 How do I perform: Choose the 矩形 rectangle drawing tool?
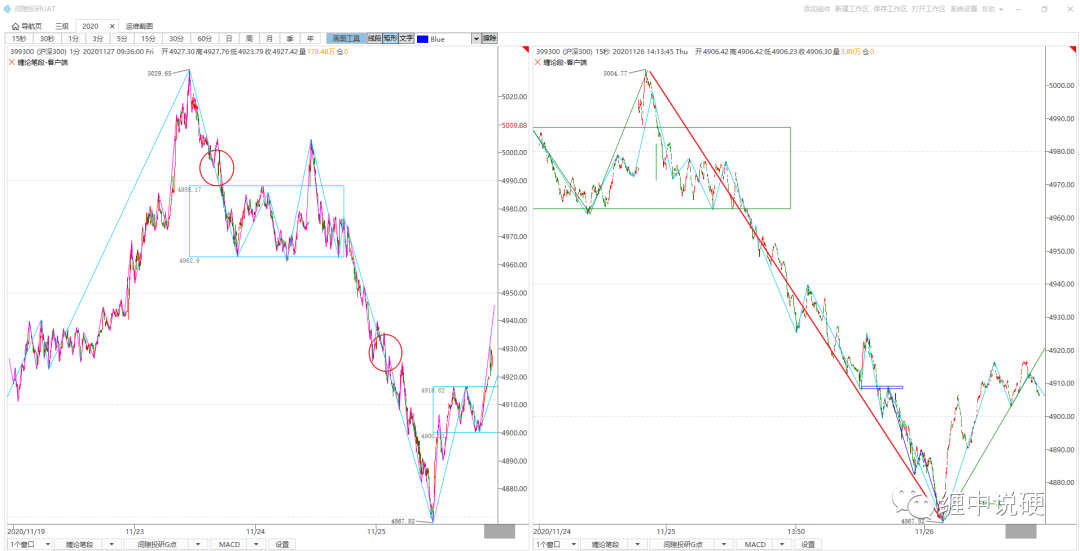coord(390,39)
